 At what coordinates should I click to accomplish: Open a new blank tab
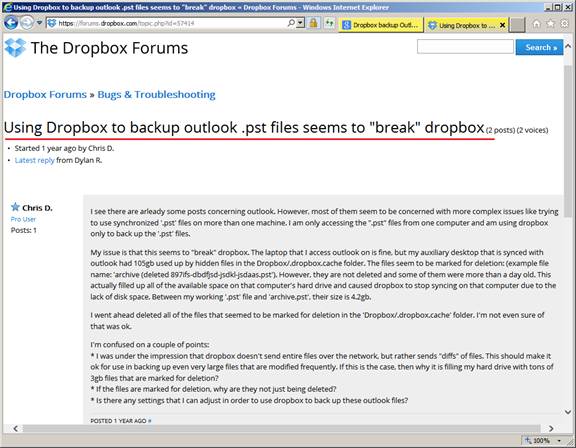pyautogui.click(x=517, y=25)
